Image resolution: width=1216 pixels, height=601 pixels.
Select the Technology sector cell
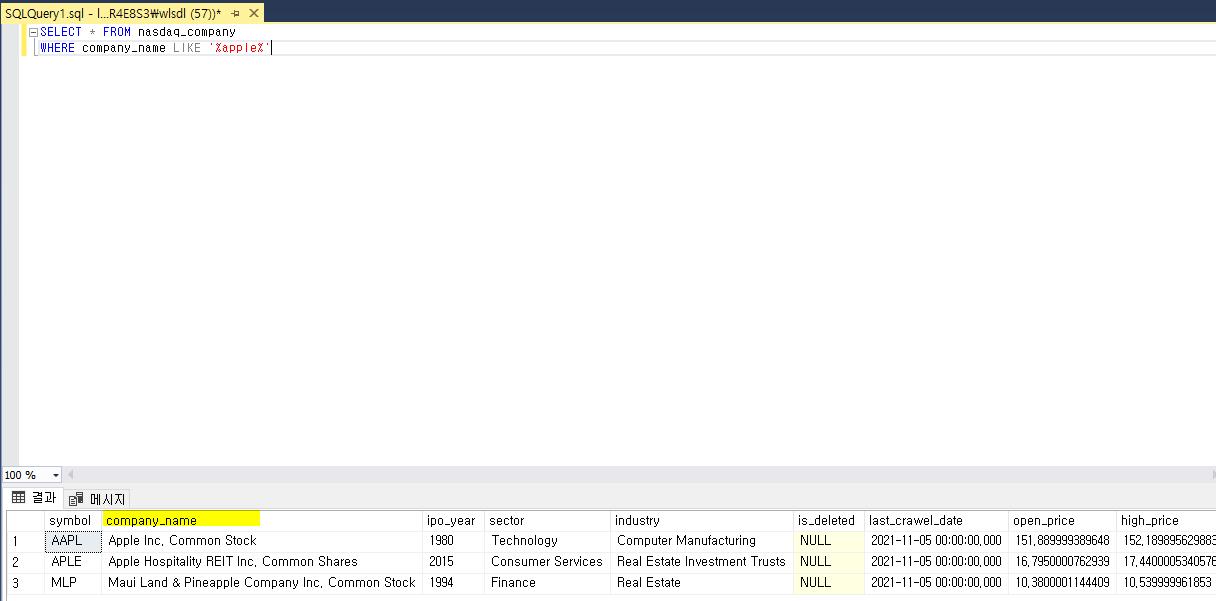548,541
